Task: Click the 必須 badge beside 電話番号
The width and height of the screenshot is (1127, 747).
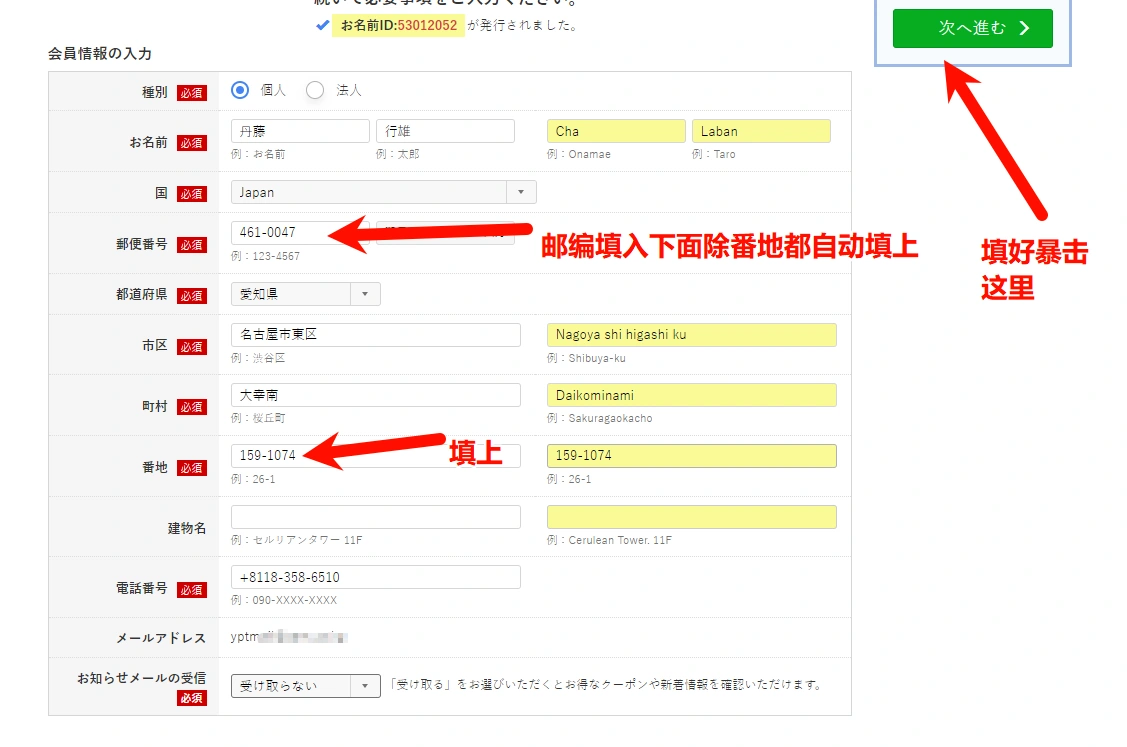Action: pos(192,590)
